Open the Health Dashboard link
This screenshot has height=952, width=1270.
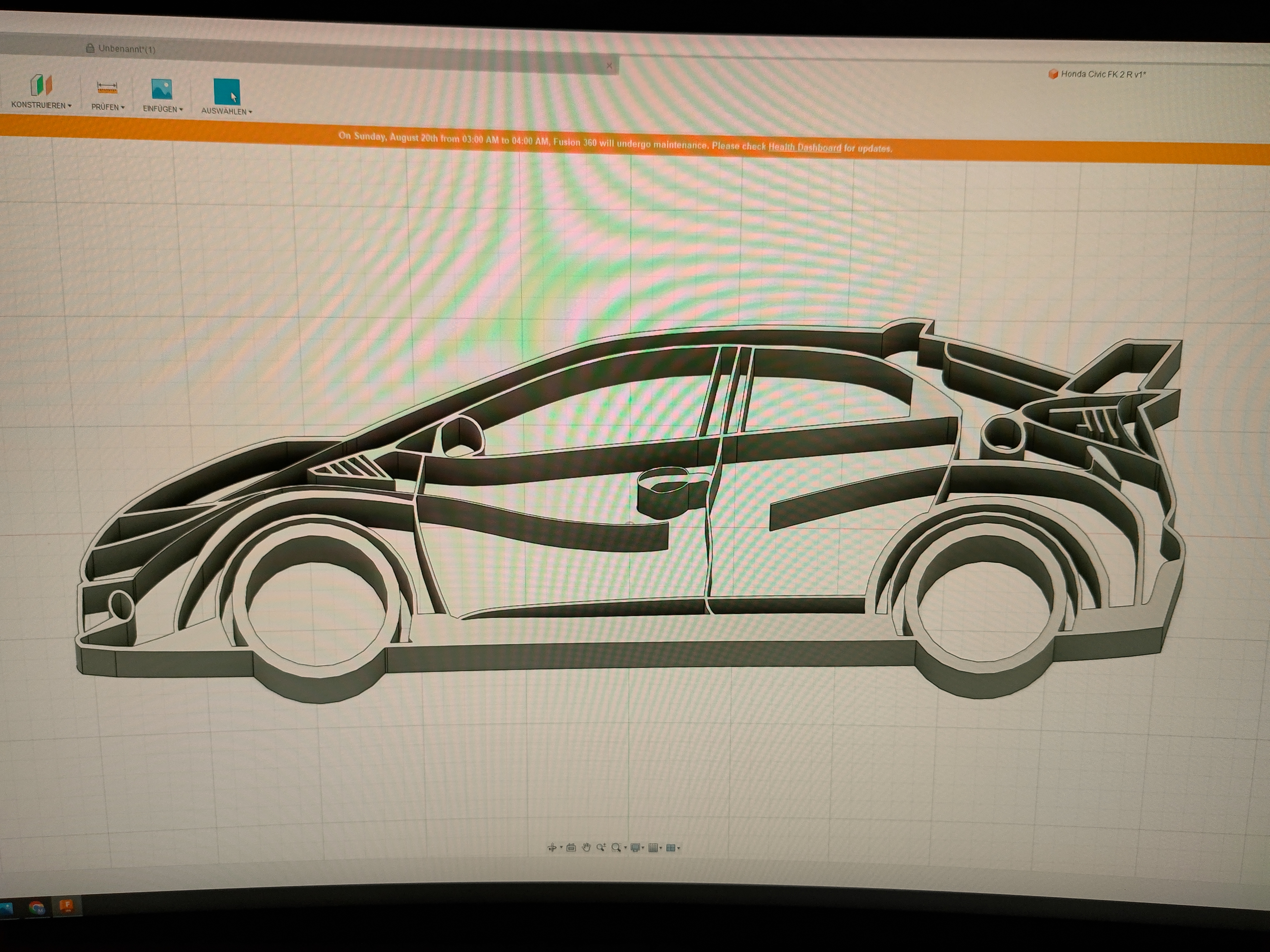pos(804,147)
